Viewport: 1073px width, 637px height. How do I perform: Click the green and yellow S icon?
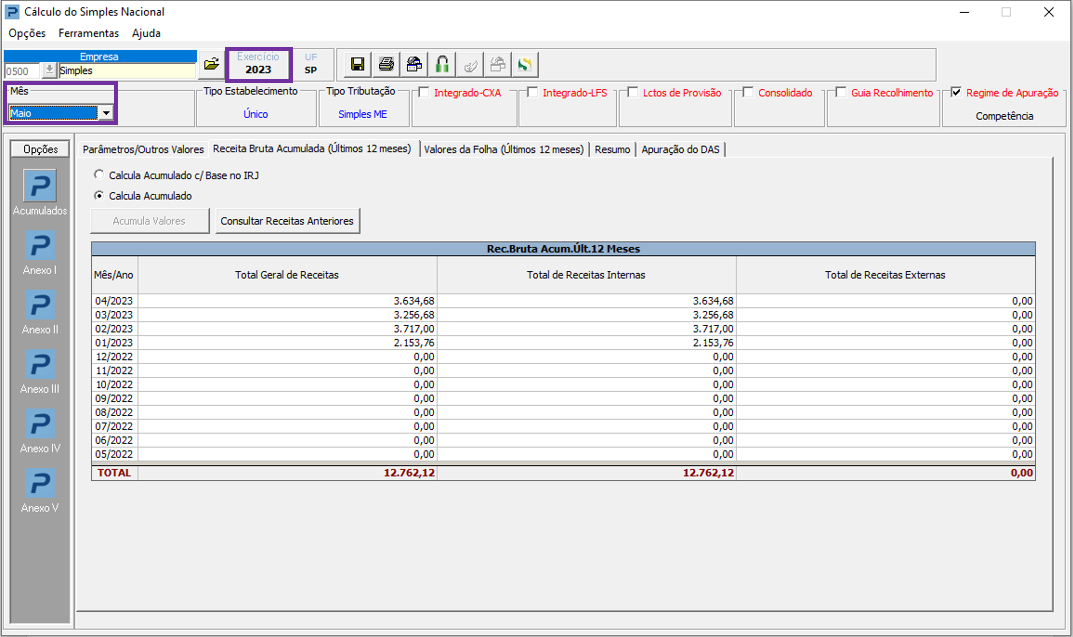525,64
